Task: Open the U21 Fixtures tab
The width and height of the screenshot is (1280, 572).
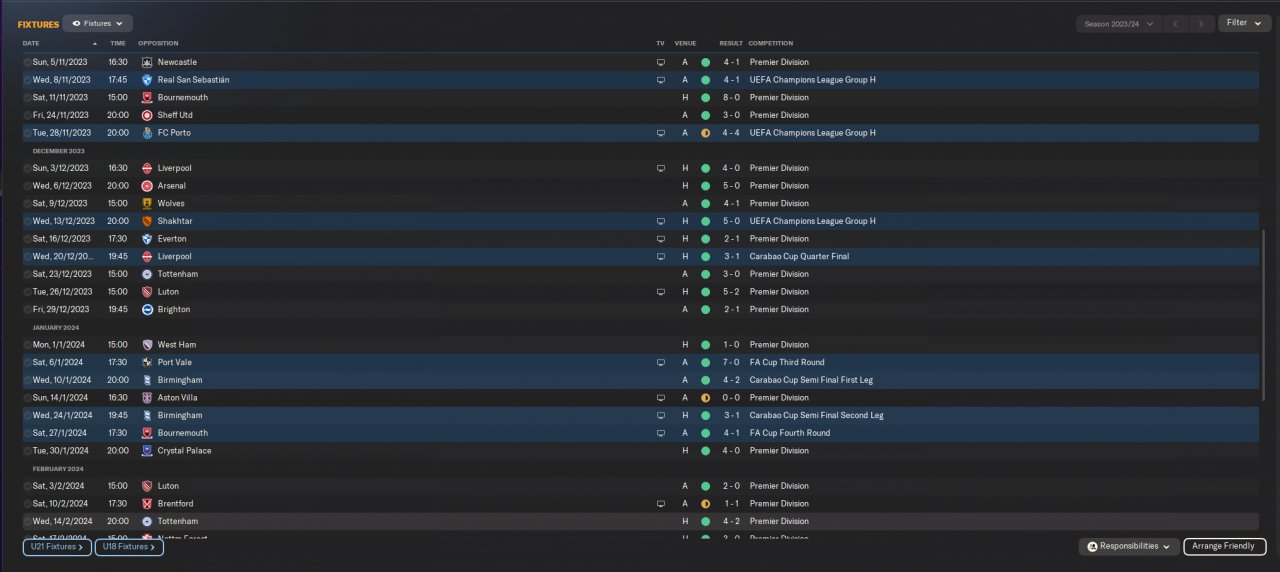Action: 57,547
